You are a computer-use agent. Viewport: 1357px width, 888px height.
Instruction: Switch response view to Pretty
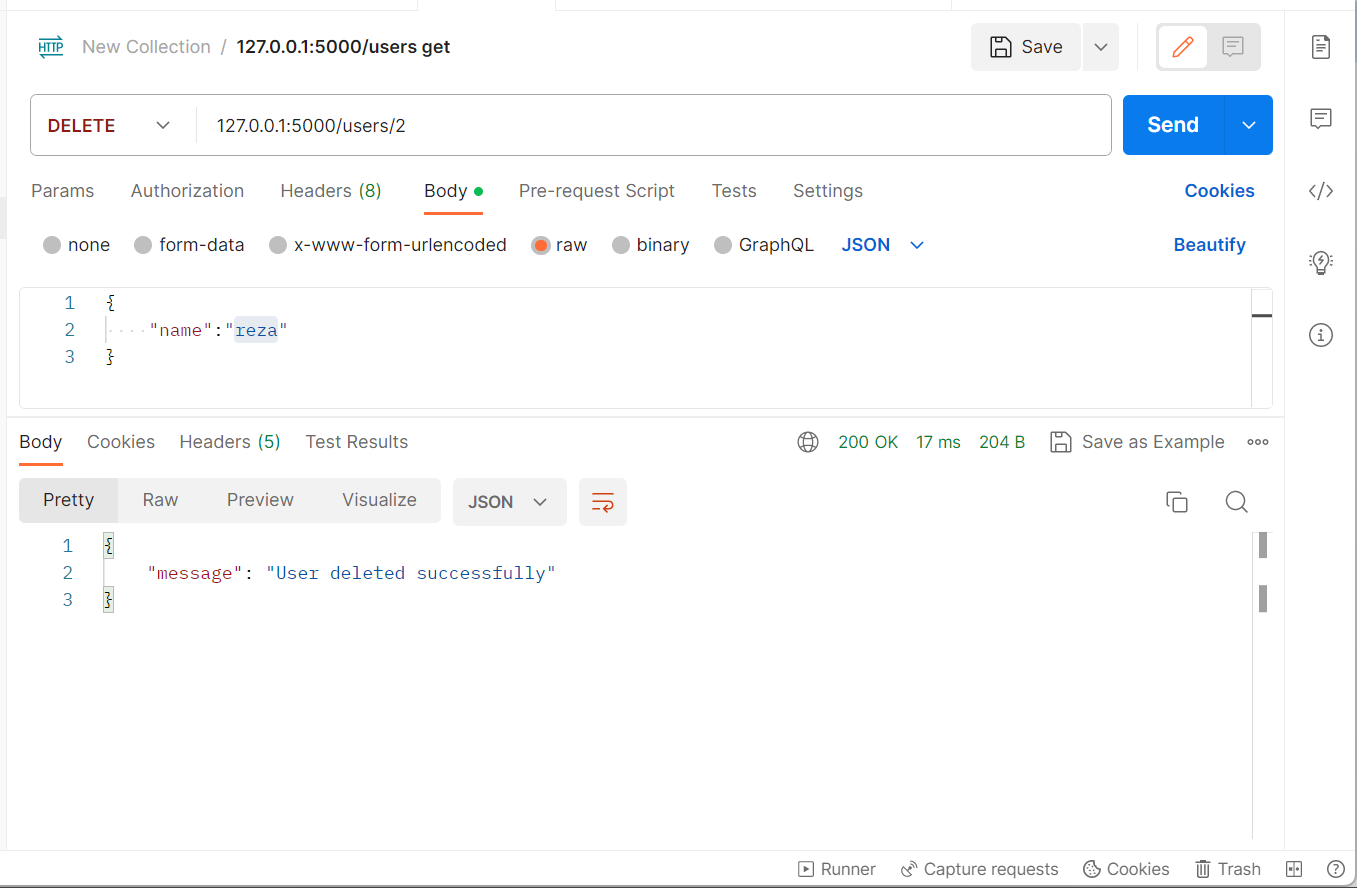[68, 500]
